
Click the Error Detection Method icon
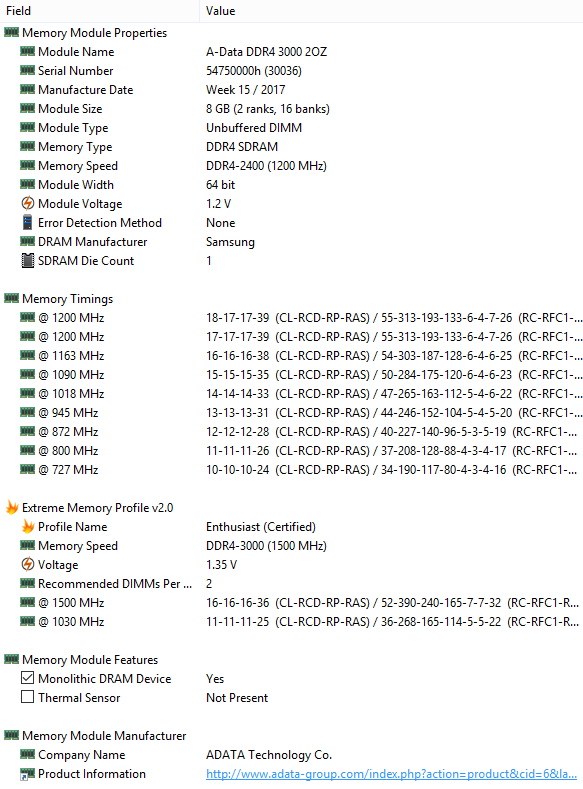28,222
